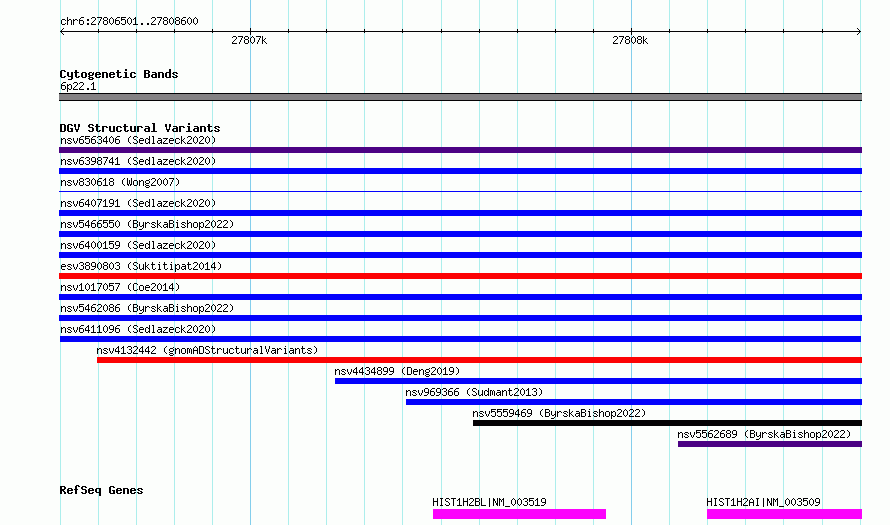Open HIST1H2AI|NM_003509 gene label

(763, 502)
